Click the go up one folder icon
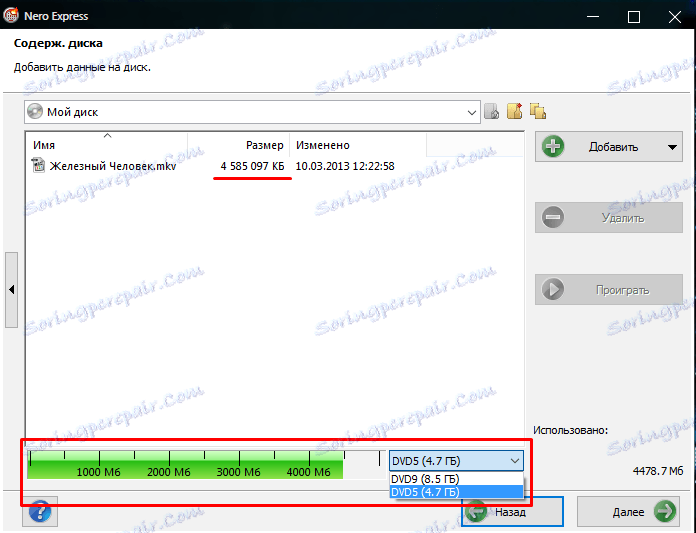The height and width of the screenshot is (533, 696). (491, 111)
